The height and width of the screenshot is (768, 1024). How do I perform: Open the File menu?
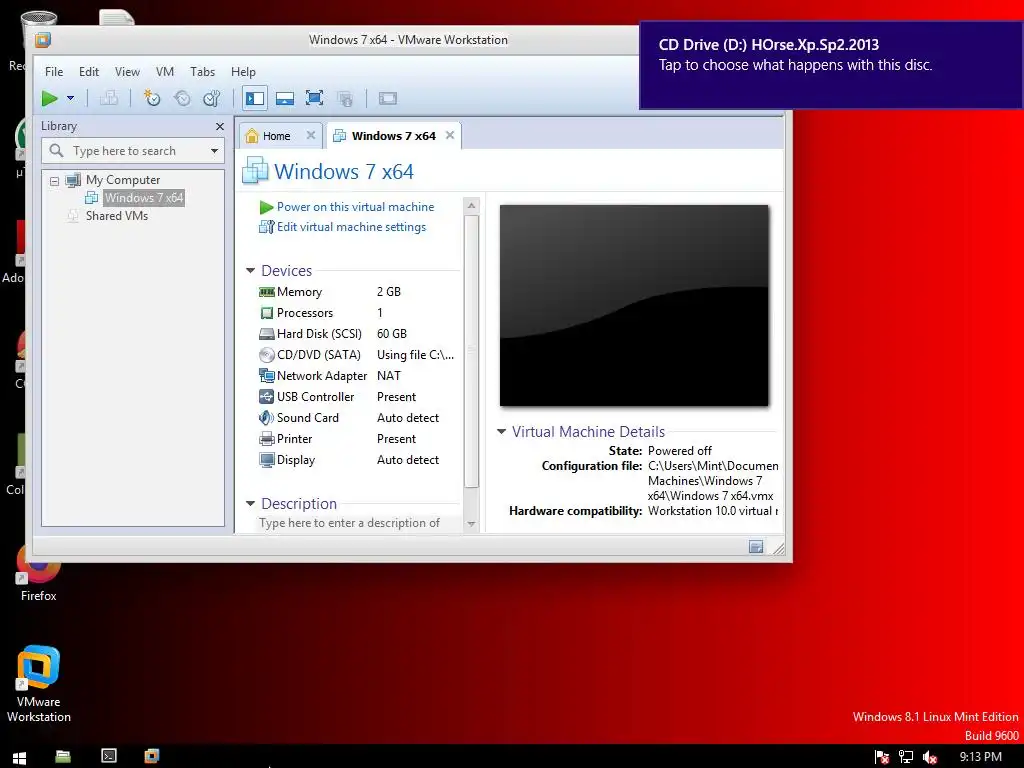click(x=54, y=72)
